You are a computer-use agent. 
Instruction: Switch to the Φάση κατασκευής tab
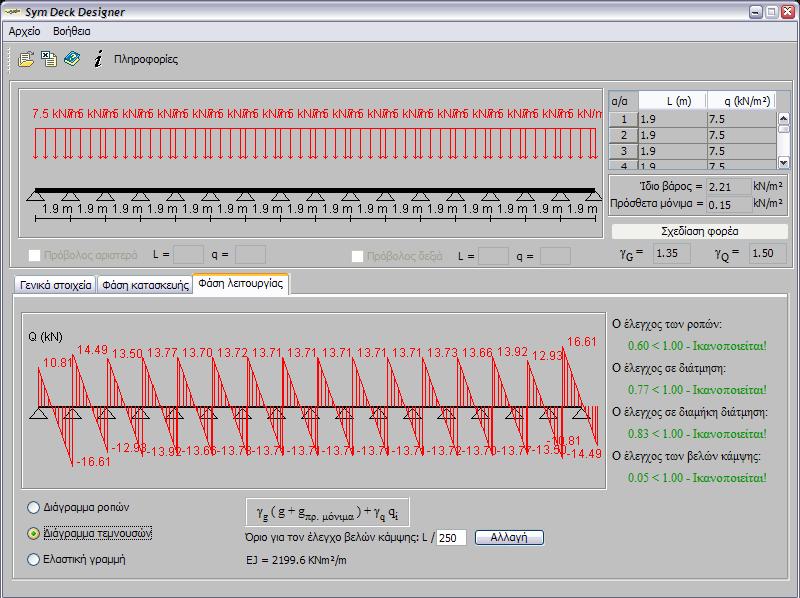point(145,285)
